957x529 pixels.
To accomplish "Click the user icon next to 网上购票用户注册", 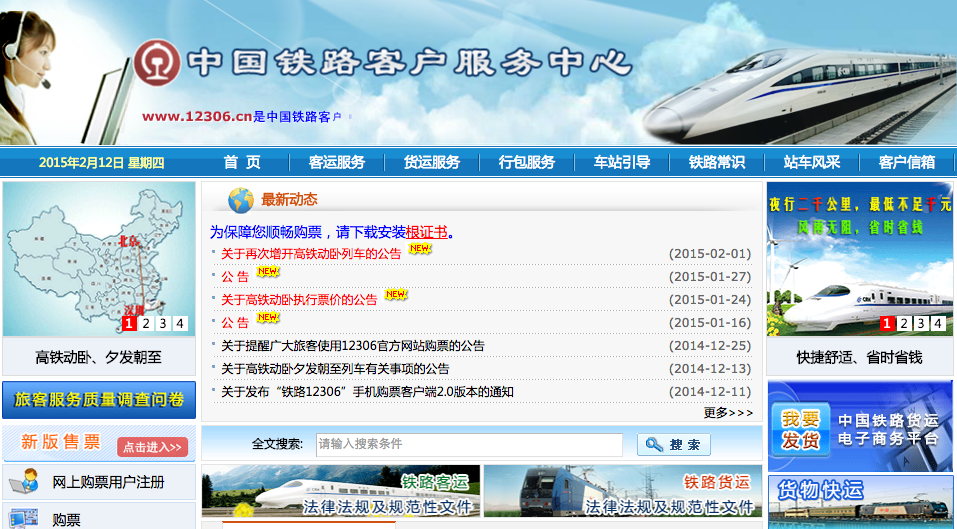I will [x=24, y=481].
